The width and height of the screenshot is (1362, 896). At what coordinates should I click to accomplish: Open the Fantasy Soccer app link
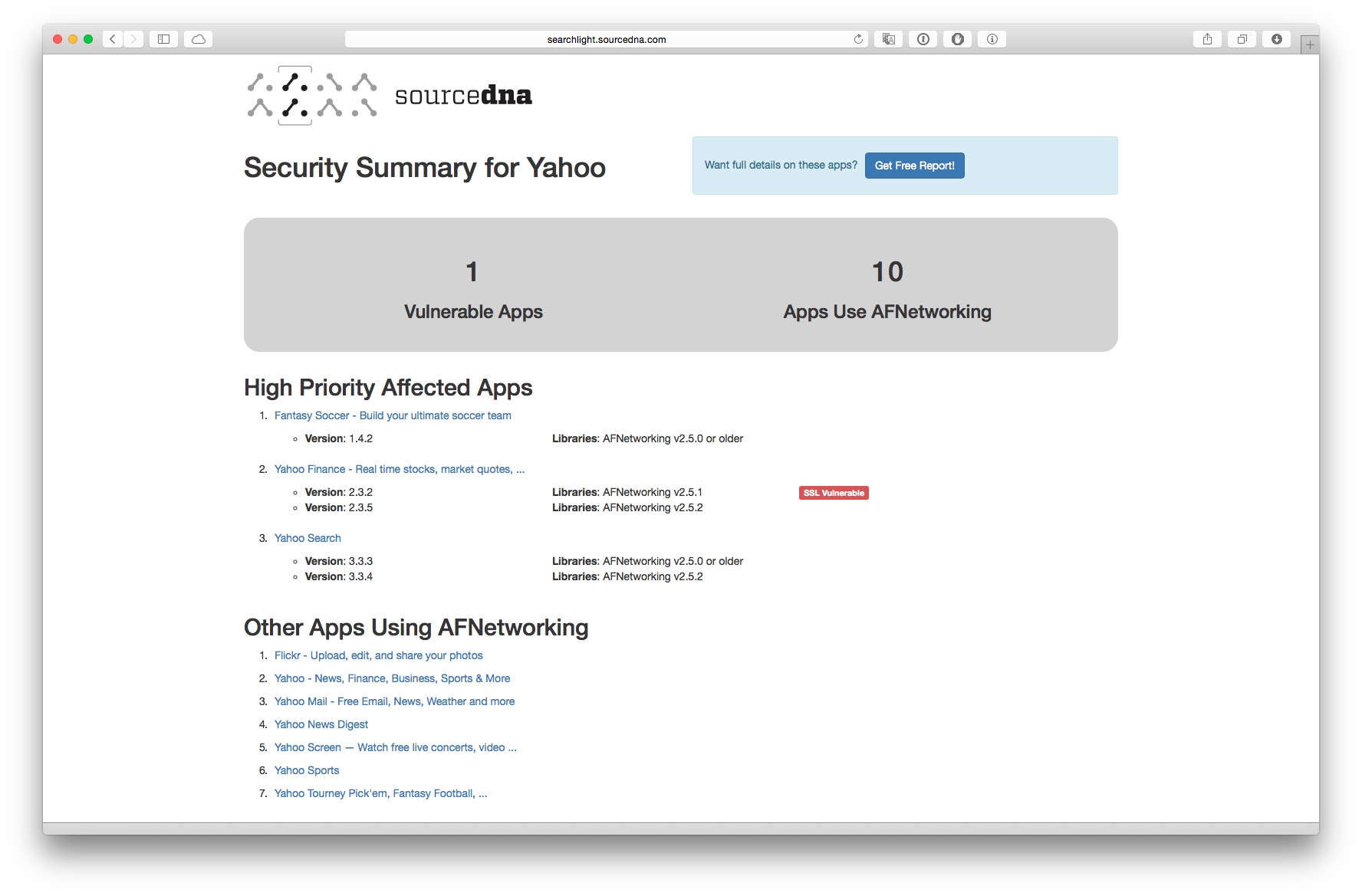click(x=393, y=415)
